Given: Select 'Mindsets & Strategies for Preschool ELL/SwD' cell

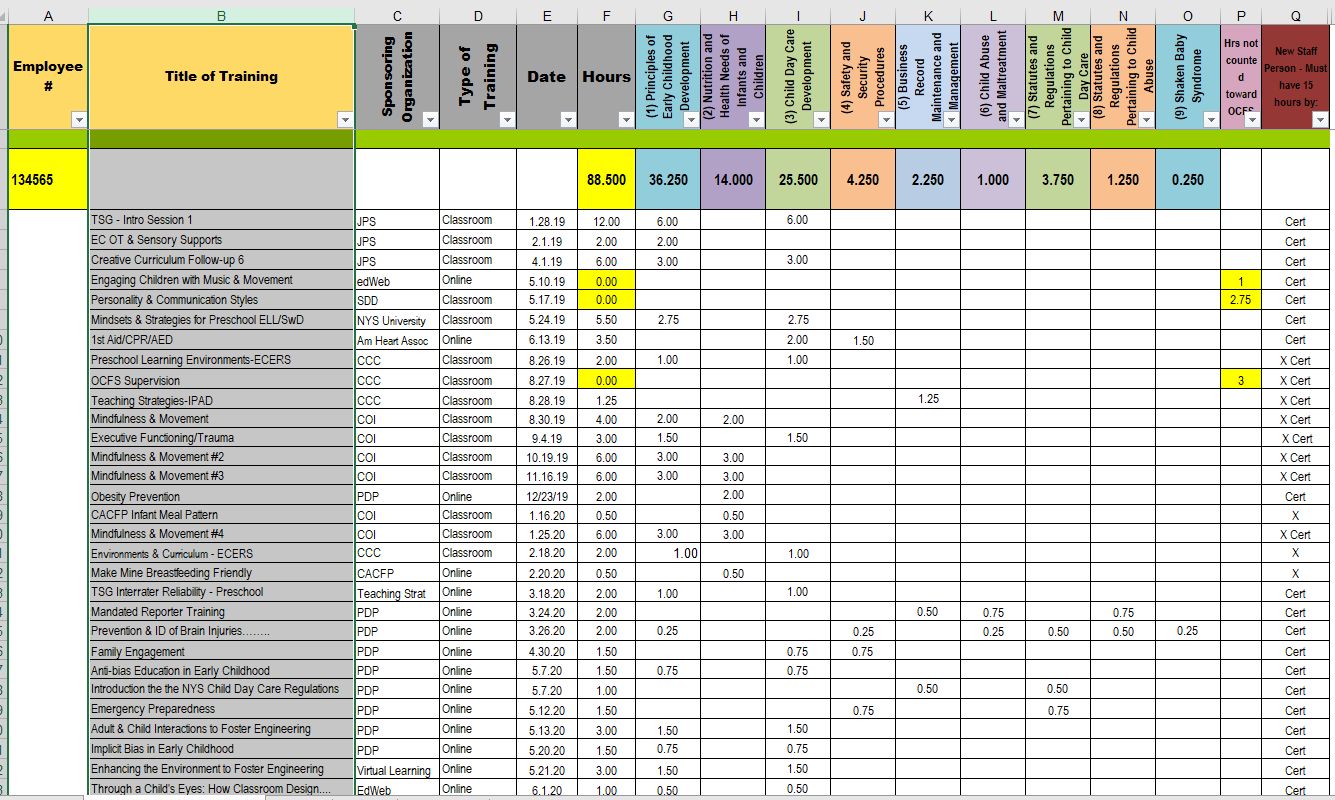Looking at the screenshot, I should click(221, 320).
